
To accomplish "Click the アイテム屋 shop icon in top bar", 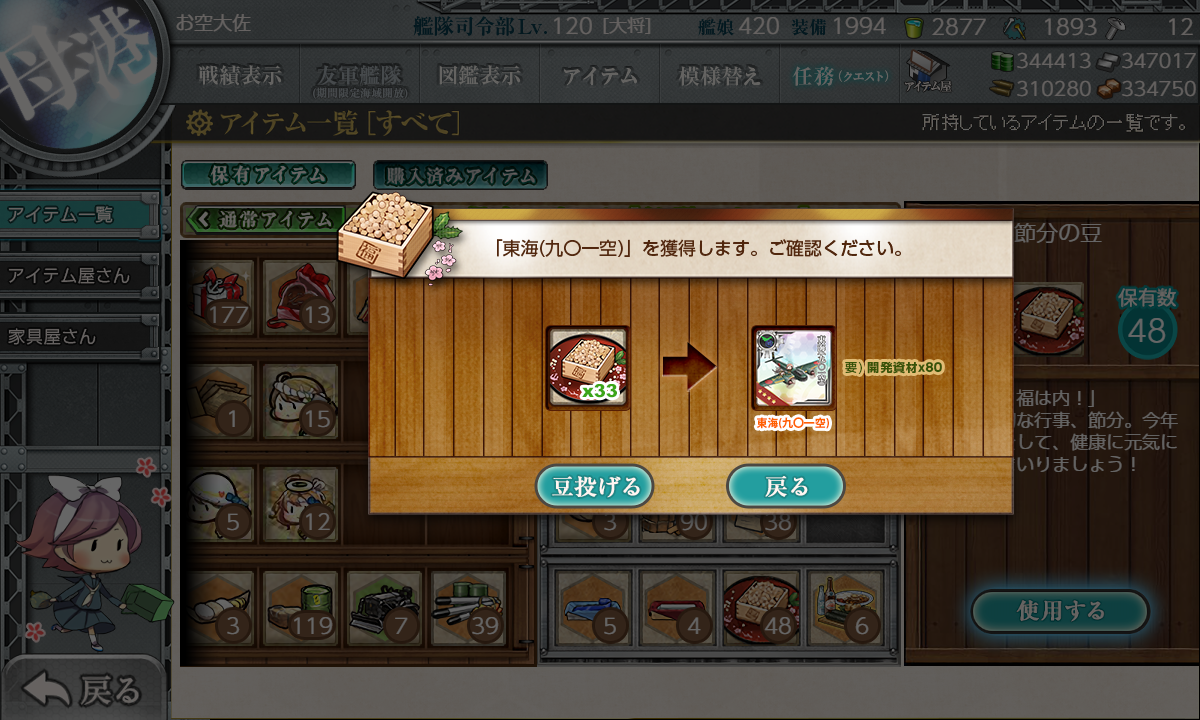I will pyautogui.click(x=927, y=72).
